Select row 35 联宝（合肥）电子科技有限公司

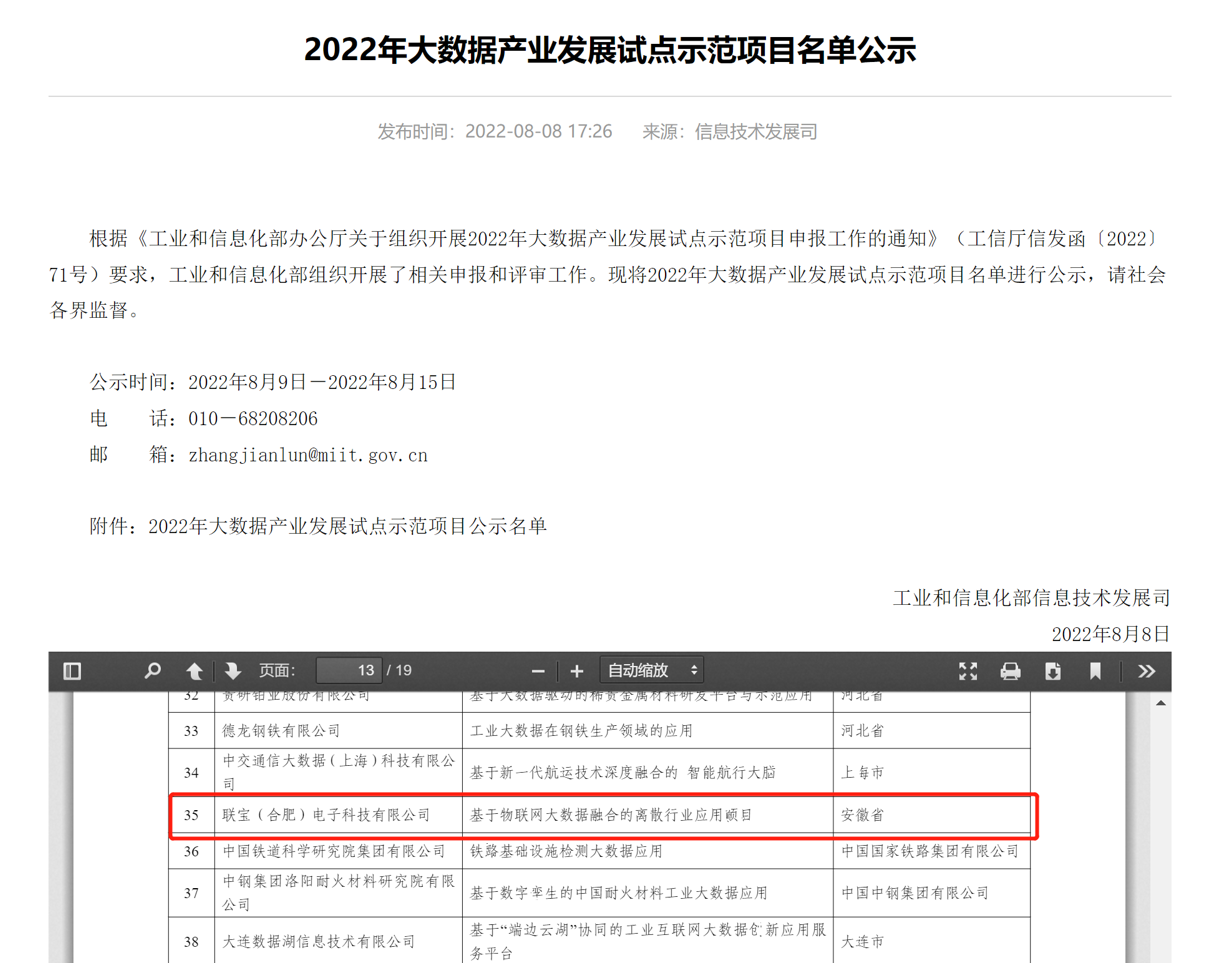point(325,816)
